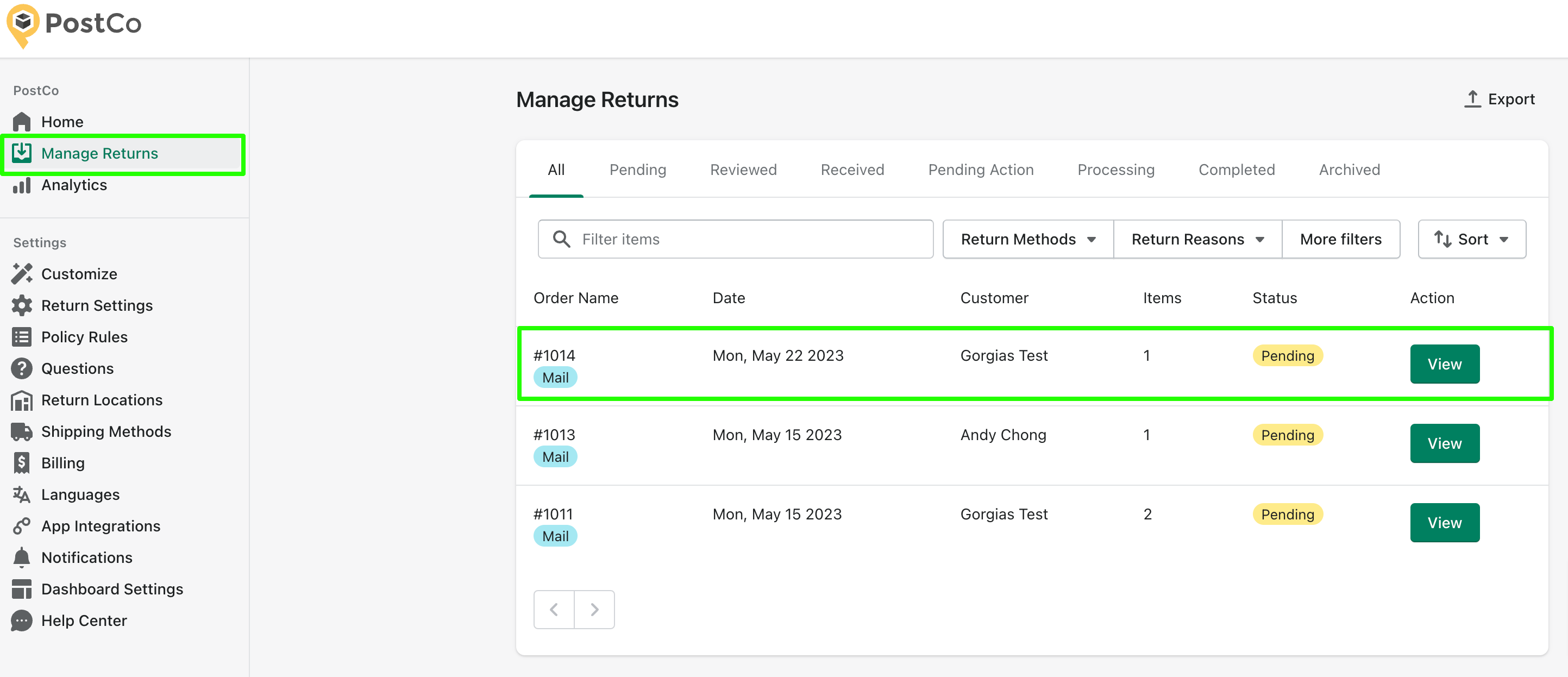Image resolution: width=1568 pixels, height=677 pixels.
Task: Click the Order Name column header
Action: click(576, 298)
